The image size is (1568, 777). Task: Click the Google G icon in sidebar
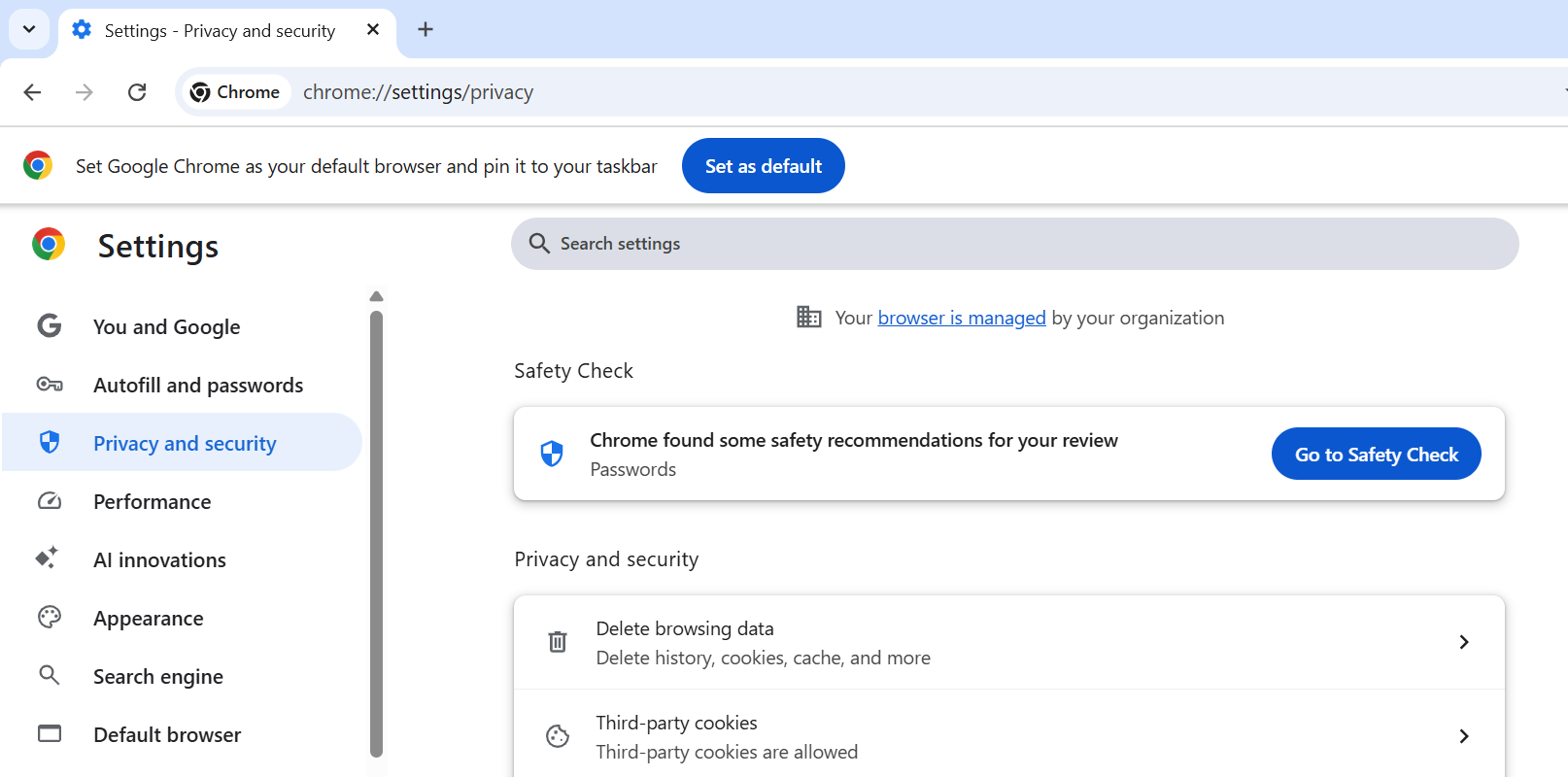point(50,325)
